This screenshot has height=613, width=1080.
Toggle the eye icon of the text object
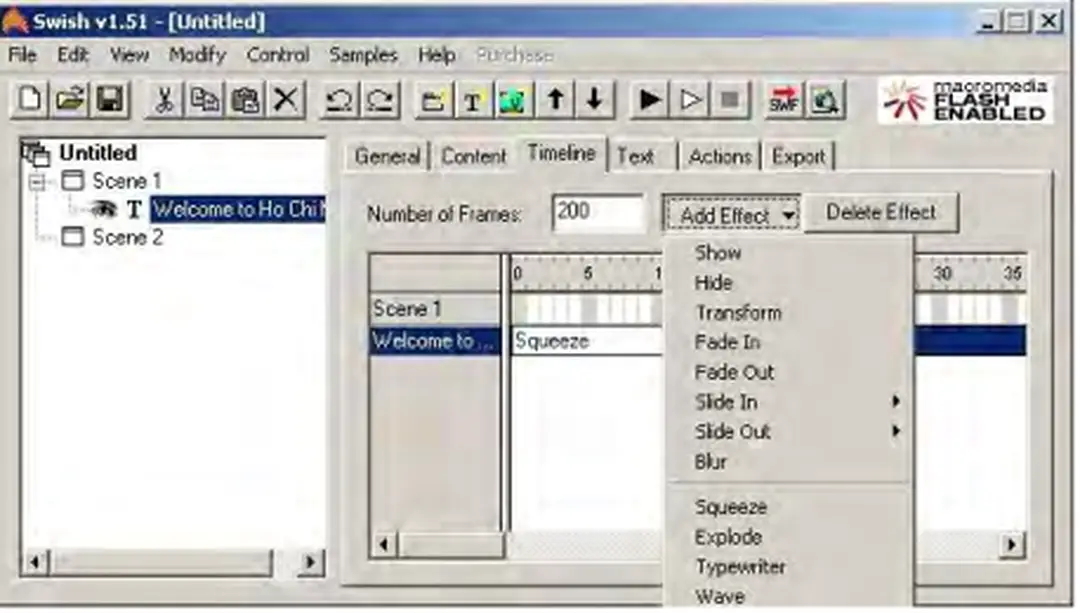[104, 209]
